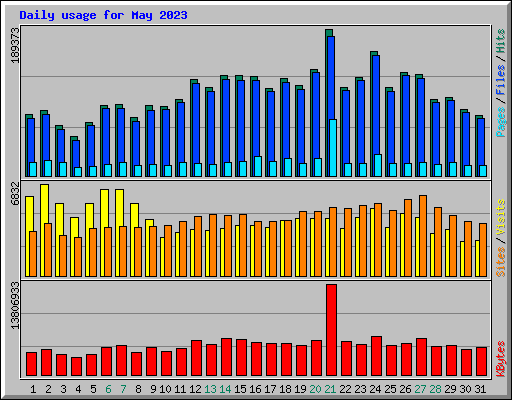Select the red 'KBytes' legend label

point(501,359)
